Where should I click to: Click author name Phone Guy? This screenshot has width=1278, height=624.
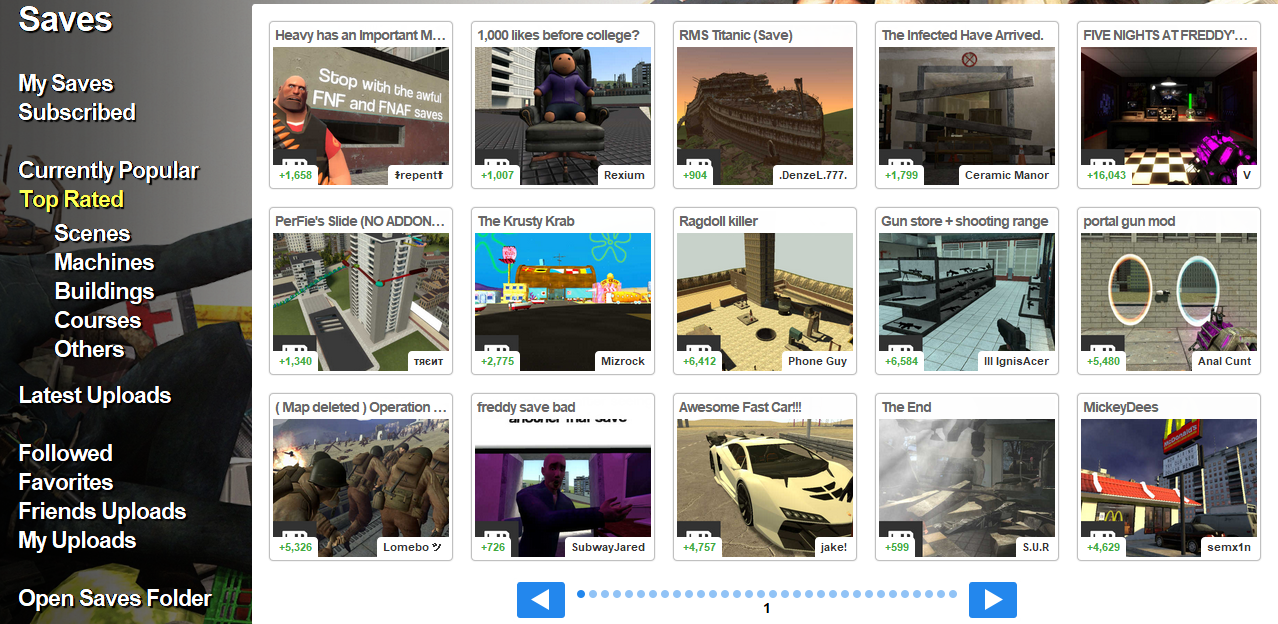[x=817, y=361]
